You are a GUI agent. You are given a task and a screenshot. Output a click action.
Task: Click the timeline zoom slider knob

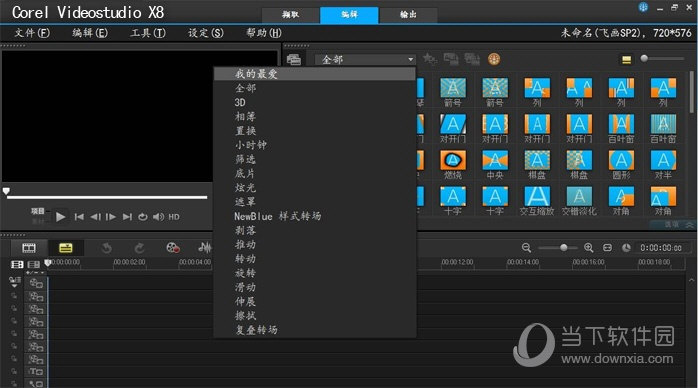click(564, 247)
